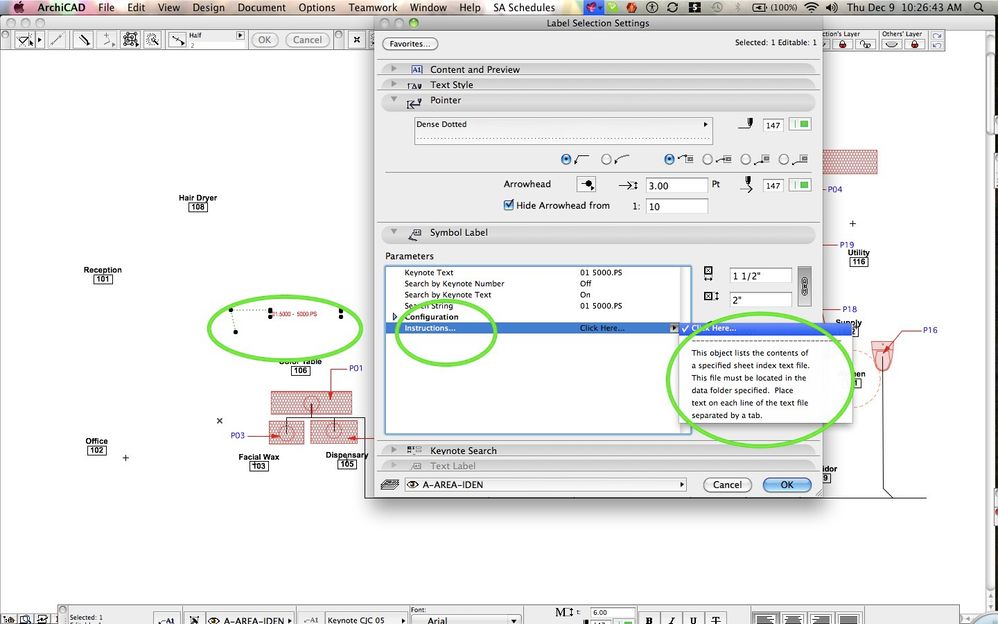Click the thick diagonal pen tool icon
Viewport: 998px width, 624px height.
coord(84,40)
